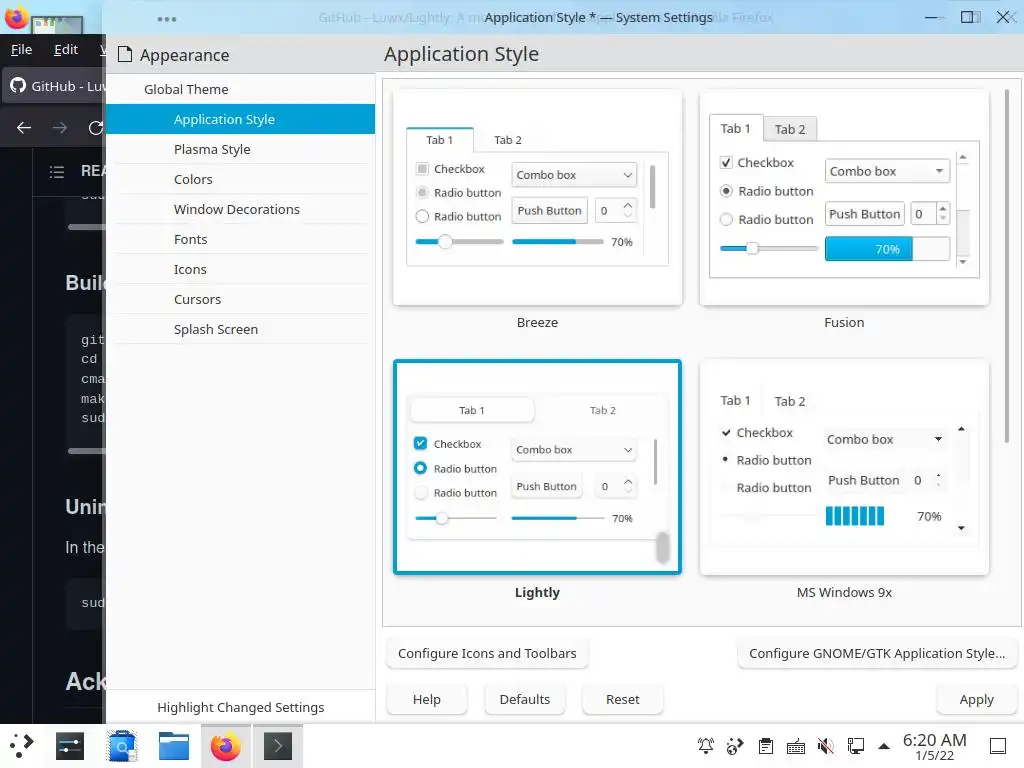Select second Radio button in Breeze preview
Screen dimensions: 1024x768
(423, 216)
